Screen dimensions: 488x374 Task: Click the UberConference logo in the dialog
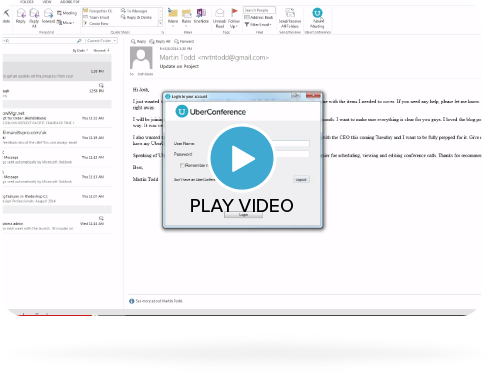click(211, 111)
